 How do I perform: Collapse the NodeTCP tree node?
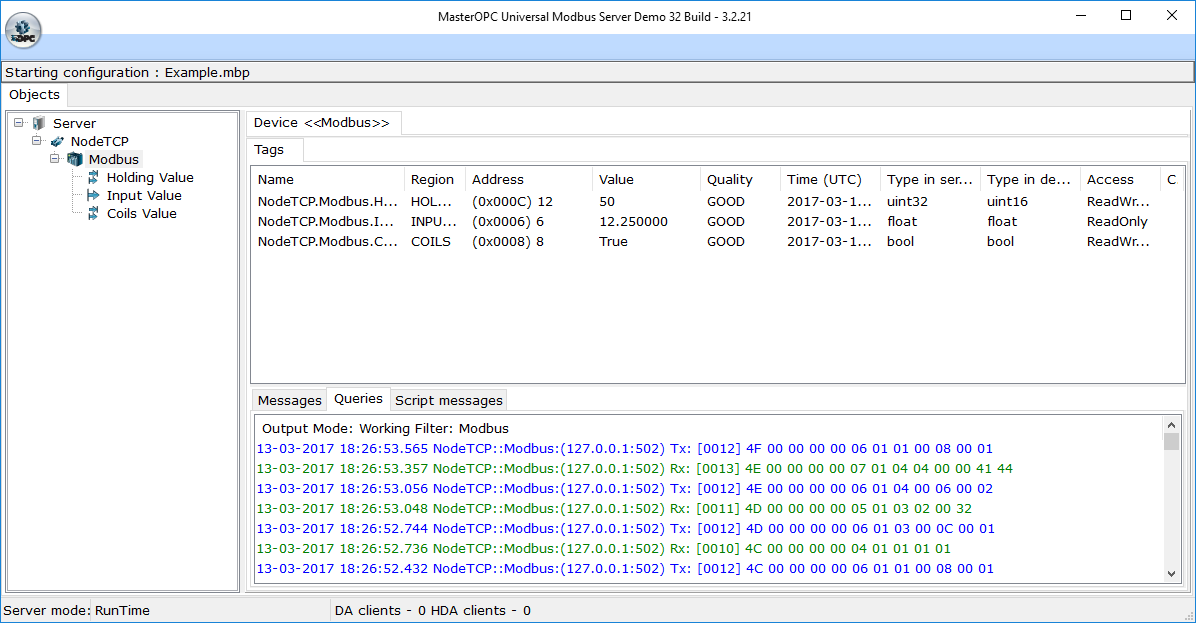(x=37, y=140)
